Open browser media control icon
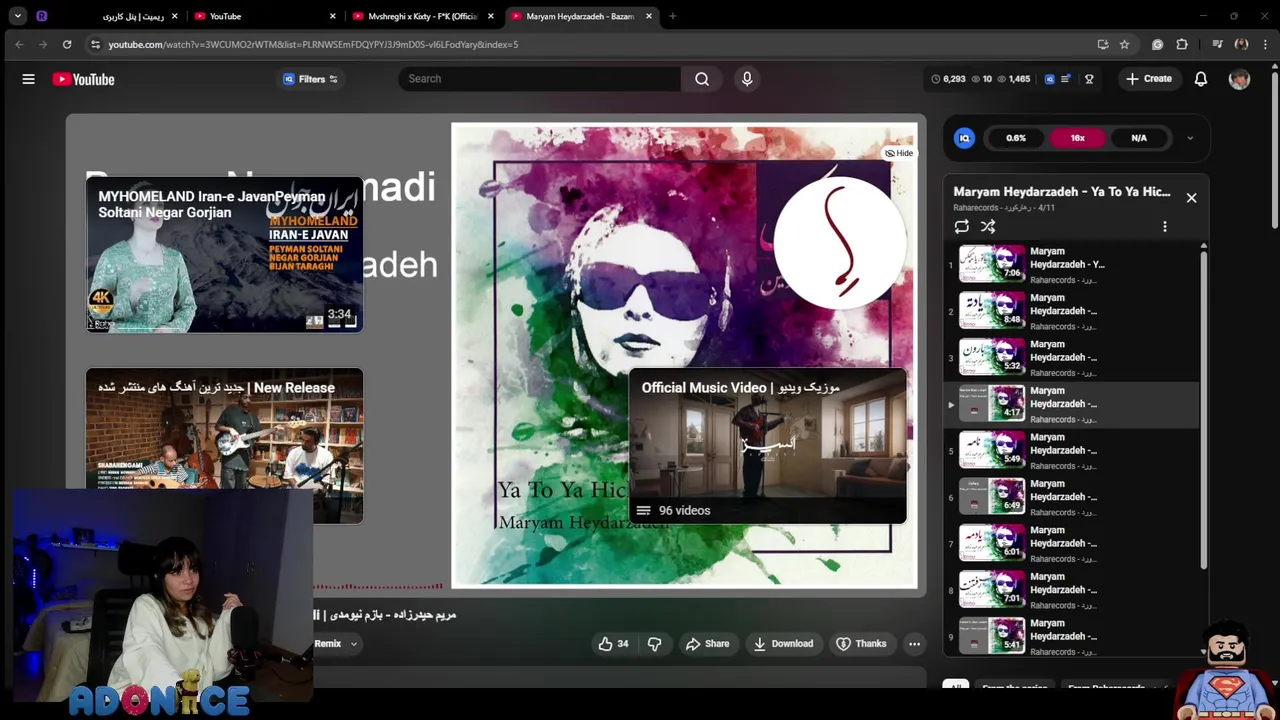 coord(1217,44)
